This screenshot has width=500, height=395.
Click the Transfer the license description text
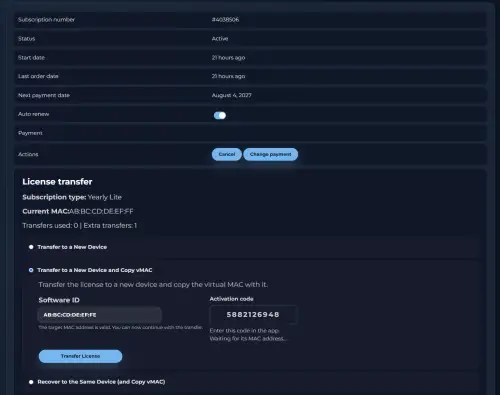point(153,285)
